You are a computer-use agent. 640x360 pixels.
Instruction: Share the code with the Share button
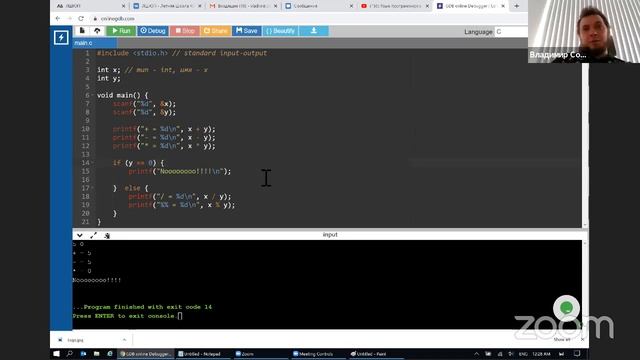(x=216, y=31)
